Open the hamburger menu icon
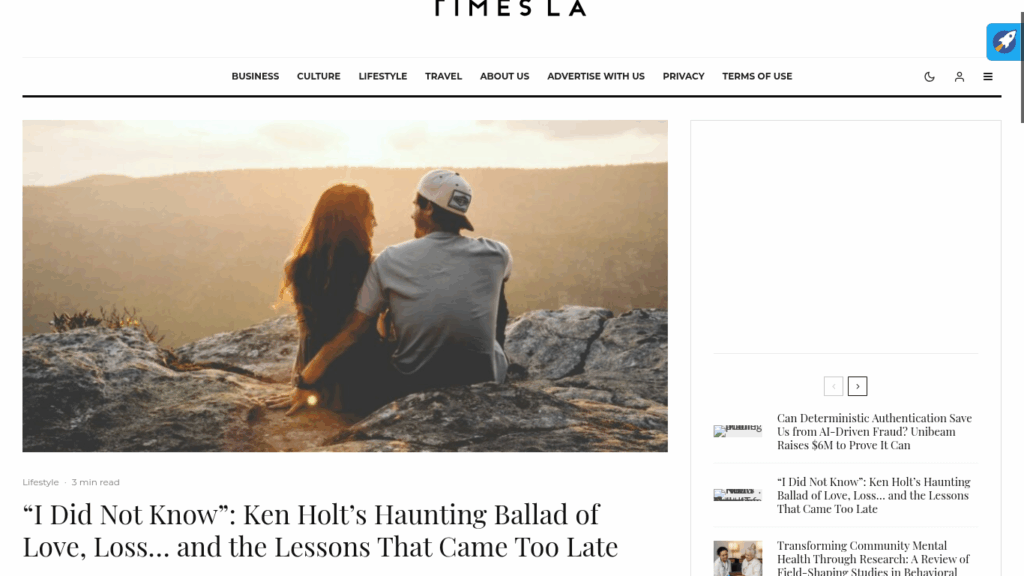1024x576 pixels. [x=988, y=76]
